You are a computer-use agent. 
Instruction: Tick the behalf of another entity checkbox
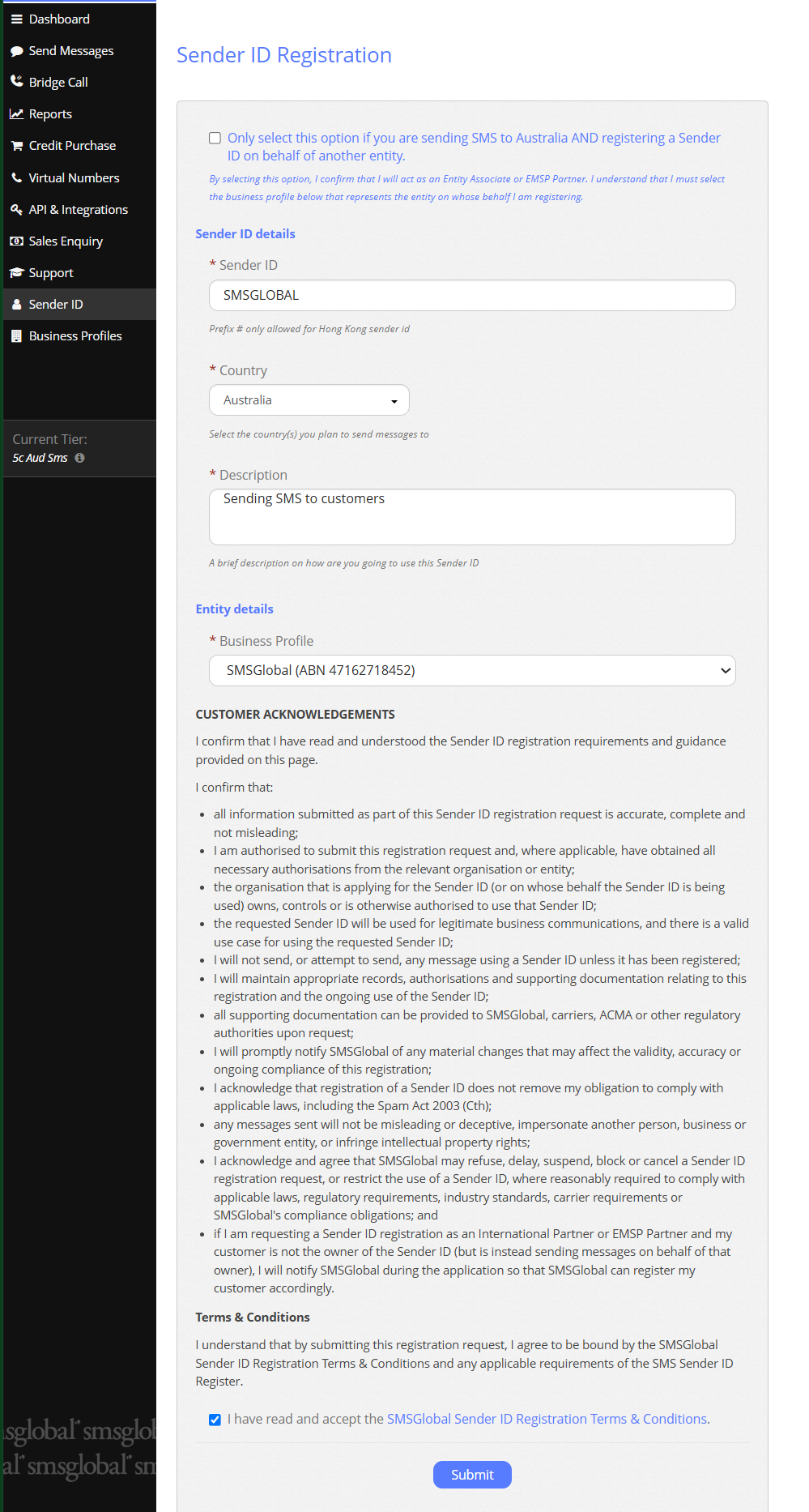(215, 139)
